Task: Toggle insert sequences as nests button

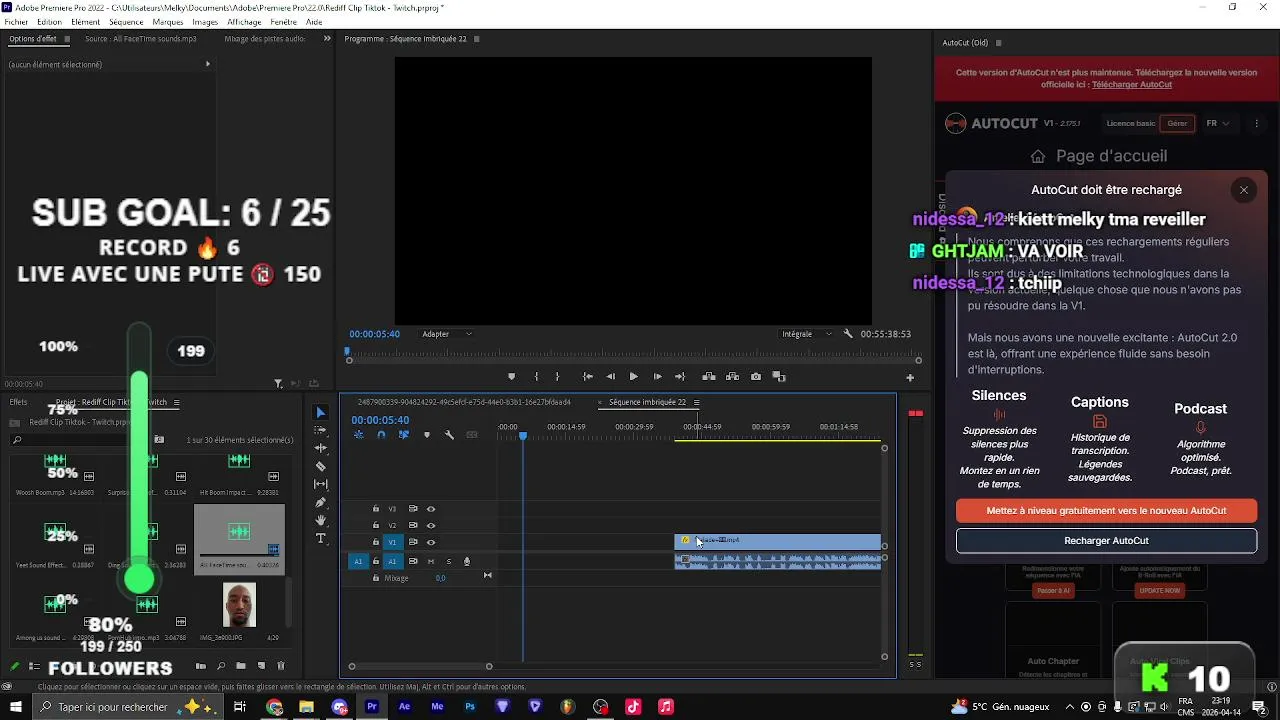Action: pos(359,435)
